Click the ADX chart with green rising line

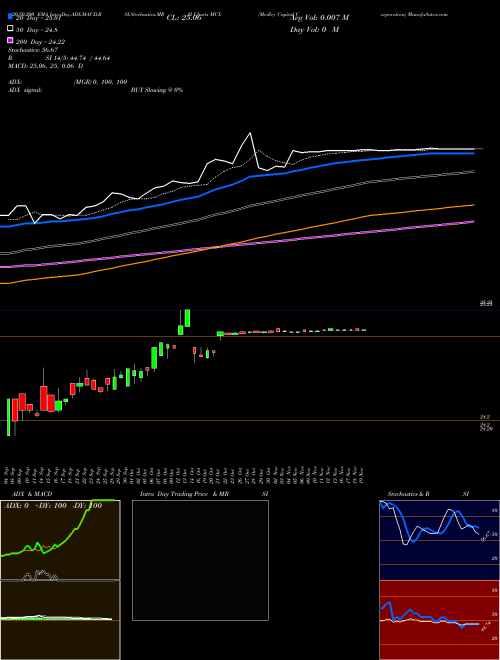pos(60,540)
